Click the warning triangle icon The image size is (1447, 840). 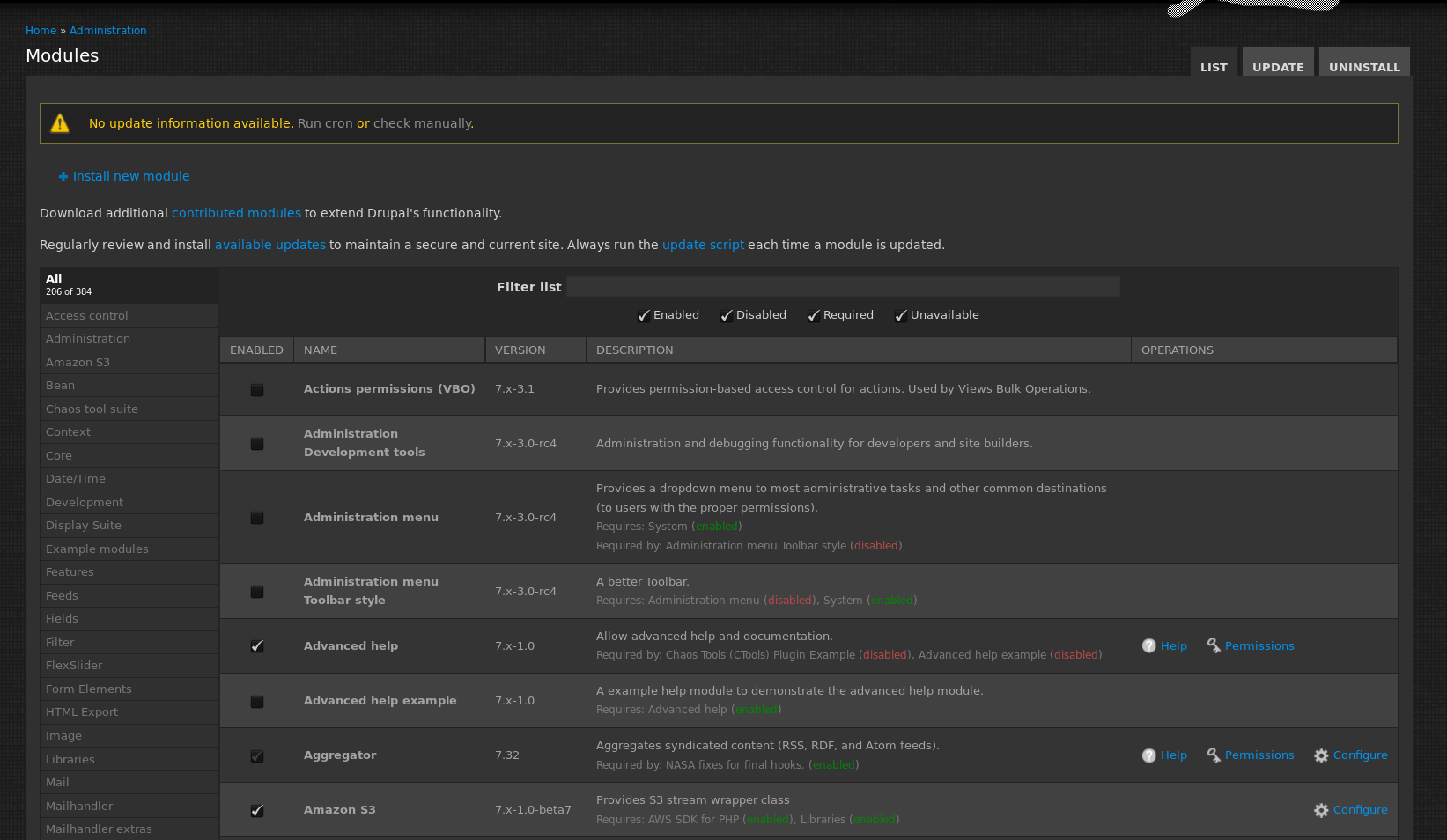coord(60,123)
